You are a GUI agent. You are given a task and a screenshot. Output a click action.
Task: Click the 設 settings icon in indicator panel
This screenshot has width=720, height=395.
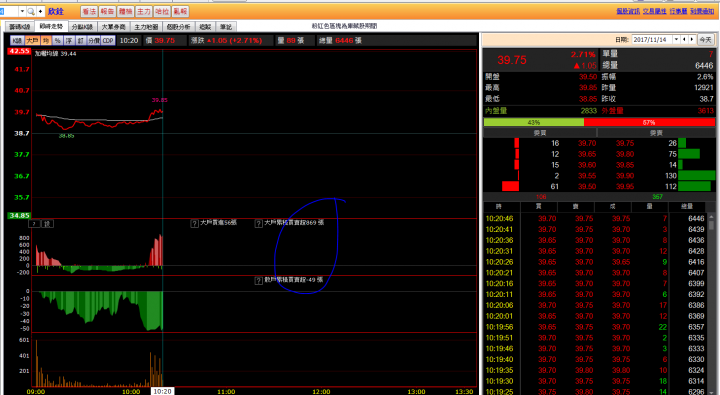pos(48,224)
